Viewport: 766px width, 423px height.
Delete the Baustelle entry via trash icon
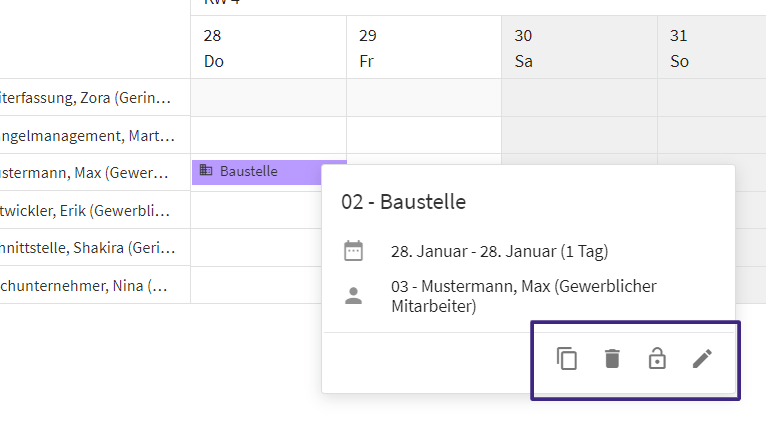[612, 359]
